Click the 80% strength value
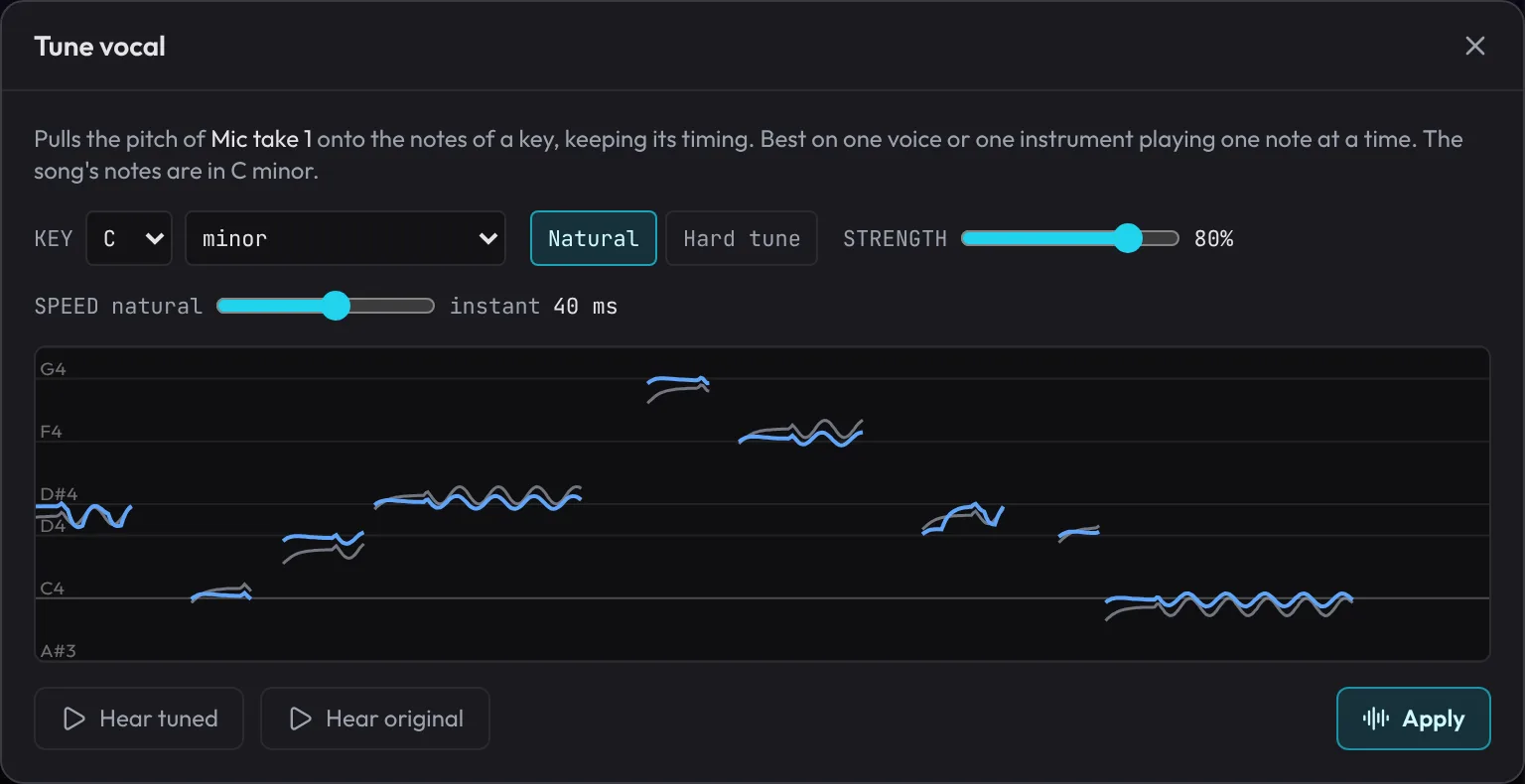The width and height of the screenshot is (1525, 784). (x=1213, y=238)
